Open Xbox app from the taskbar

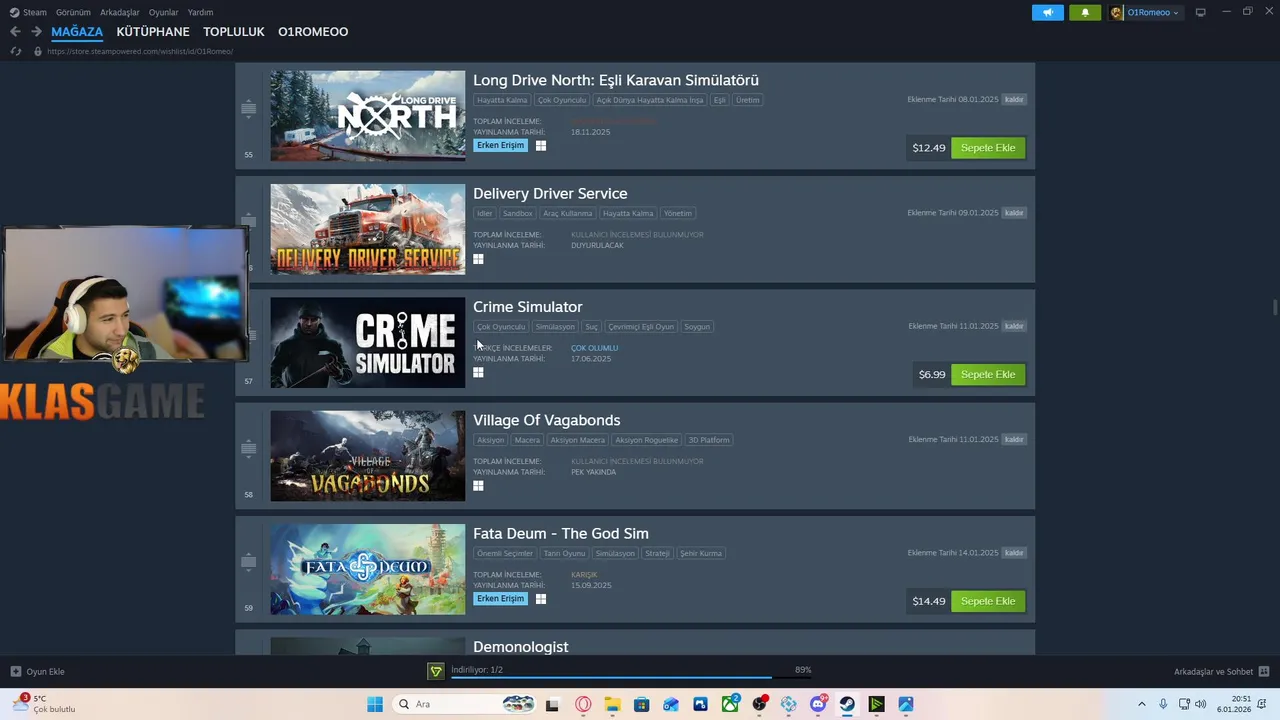click(x=731, y=704)
